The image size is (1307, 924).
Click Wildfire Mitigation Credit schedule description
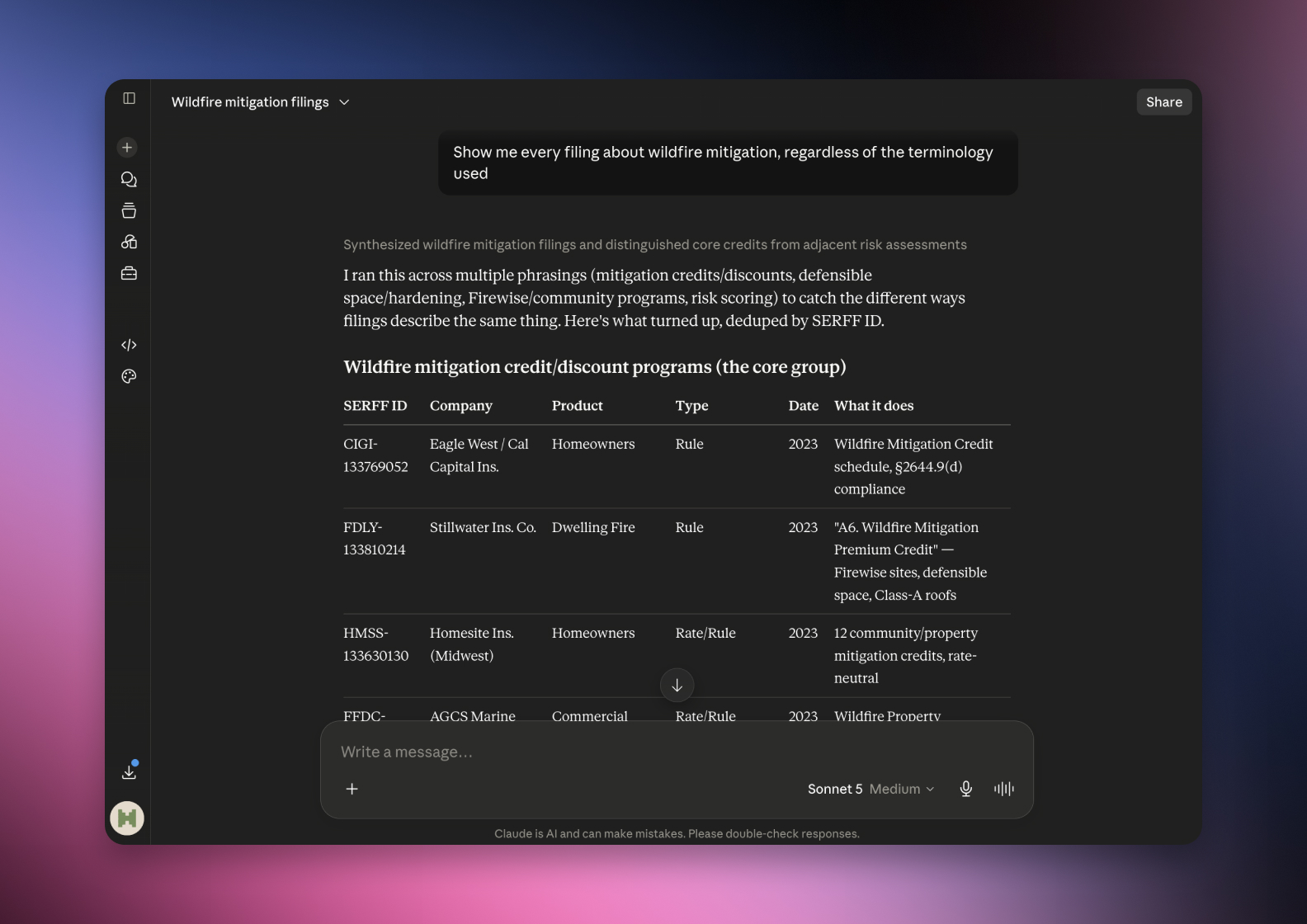point(913,467)
